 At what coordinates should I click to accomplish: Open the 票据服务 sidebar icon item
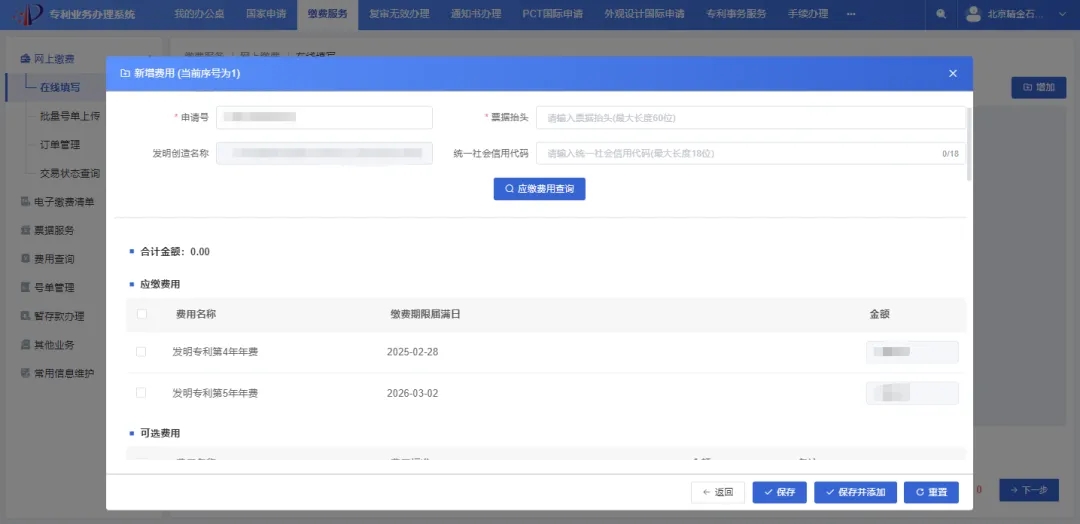[25, 231]
